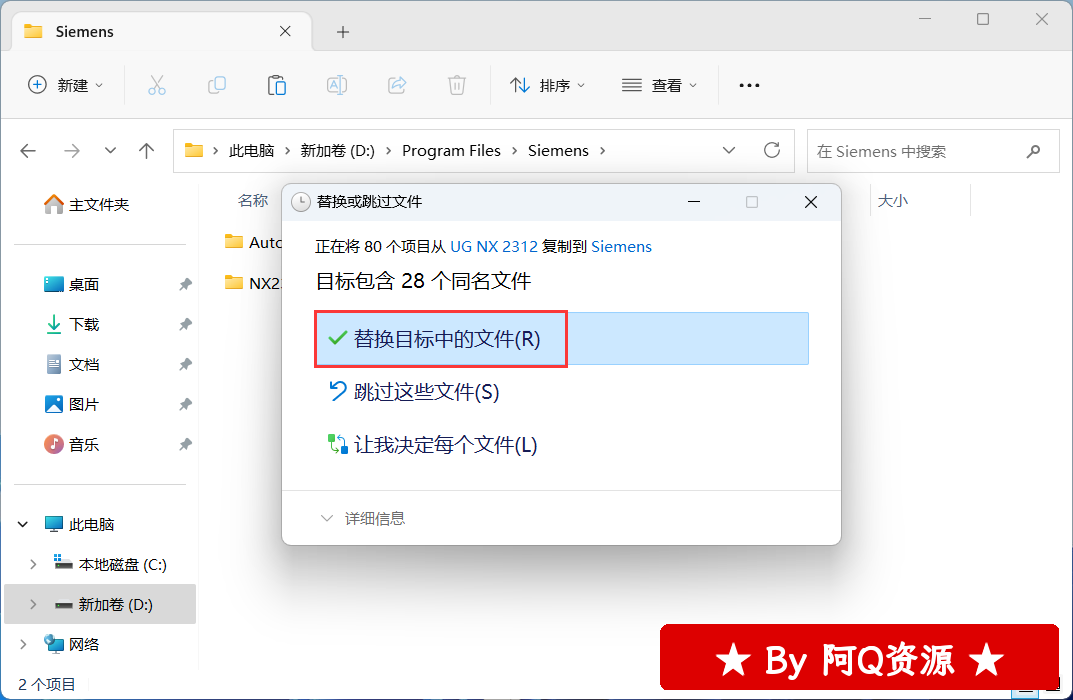Expand 详细信息 in the replace dialog
This screenshot has width=1073, height=700.
coord(363,519)
